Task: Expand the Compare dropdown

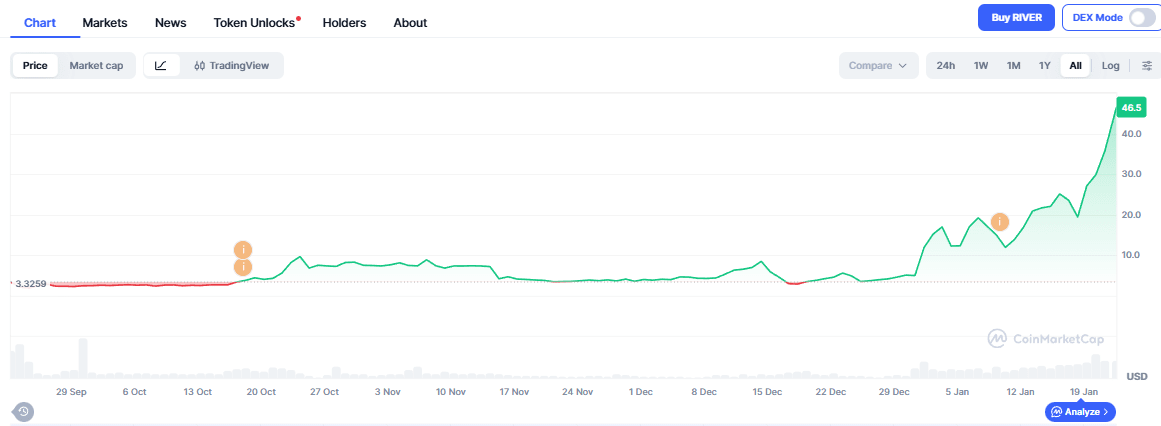Action: (x=878, y=66)
